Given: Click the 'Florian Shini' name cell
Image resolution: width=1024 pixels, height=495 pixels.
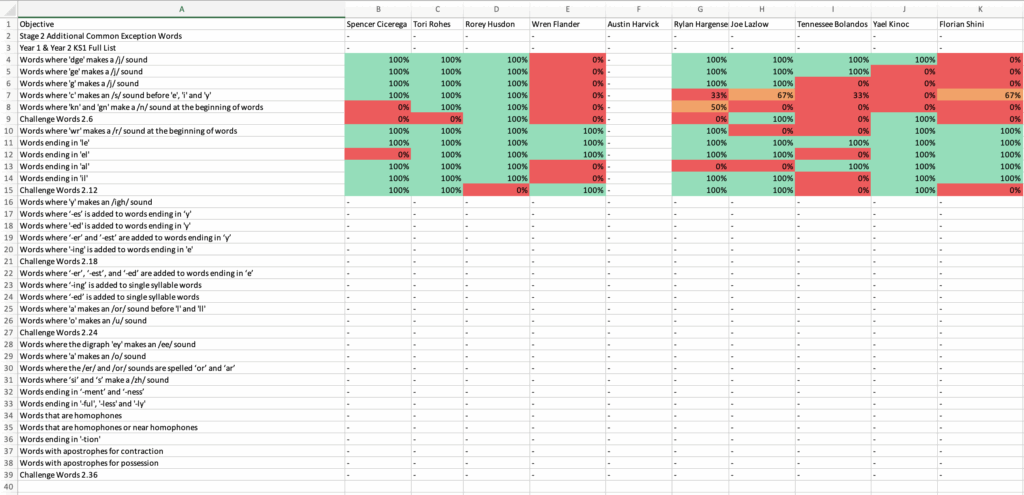Looking at the screenshot, I should click(980, 23).
